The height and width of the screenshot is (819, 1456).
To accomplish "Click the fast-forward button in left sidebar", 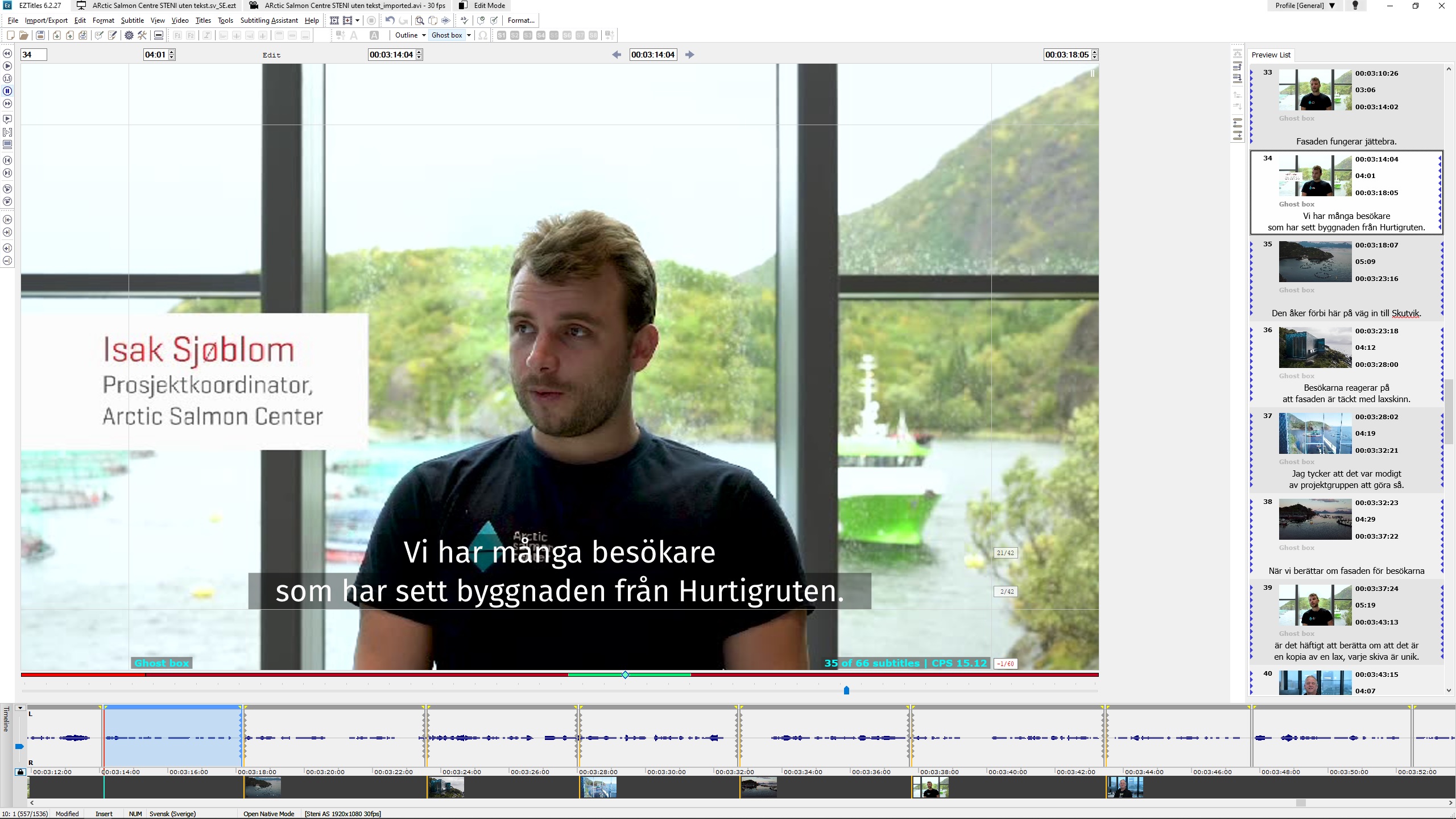I will click(x=7, y=104).
